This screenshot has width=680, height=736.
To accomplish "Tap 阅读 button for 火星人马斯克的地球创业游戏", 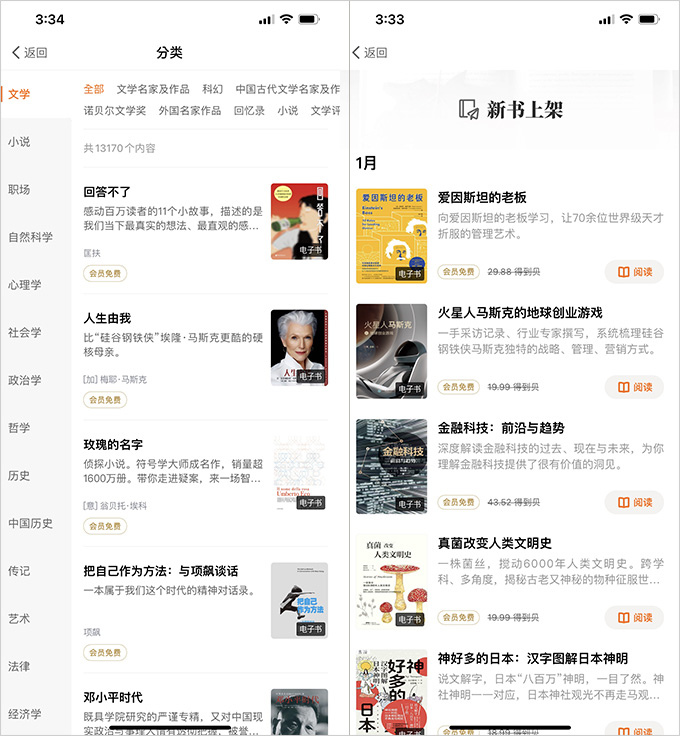I will (x=634, y=387).
